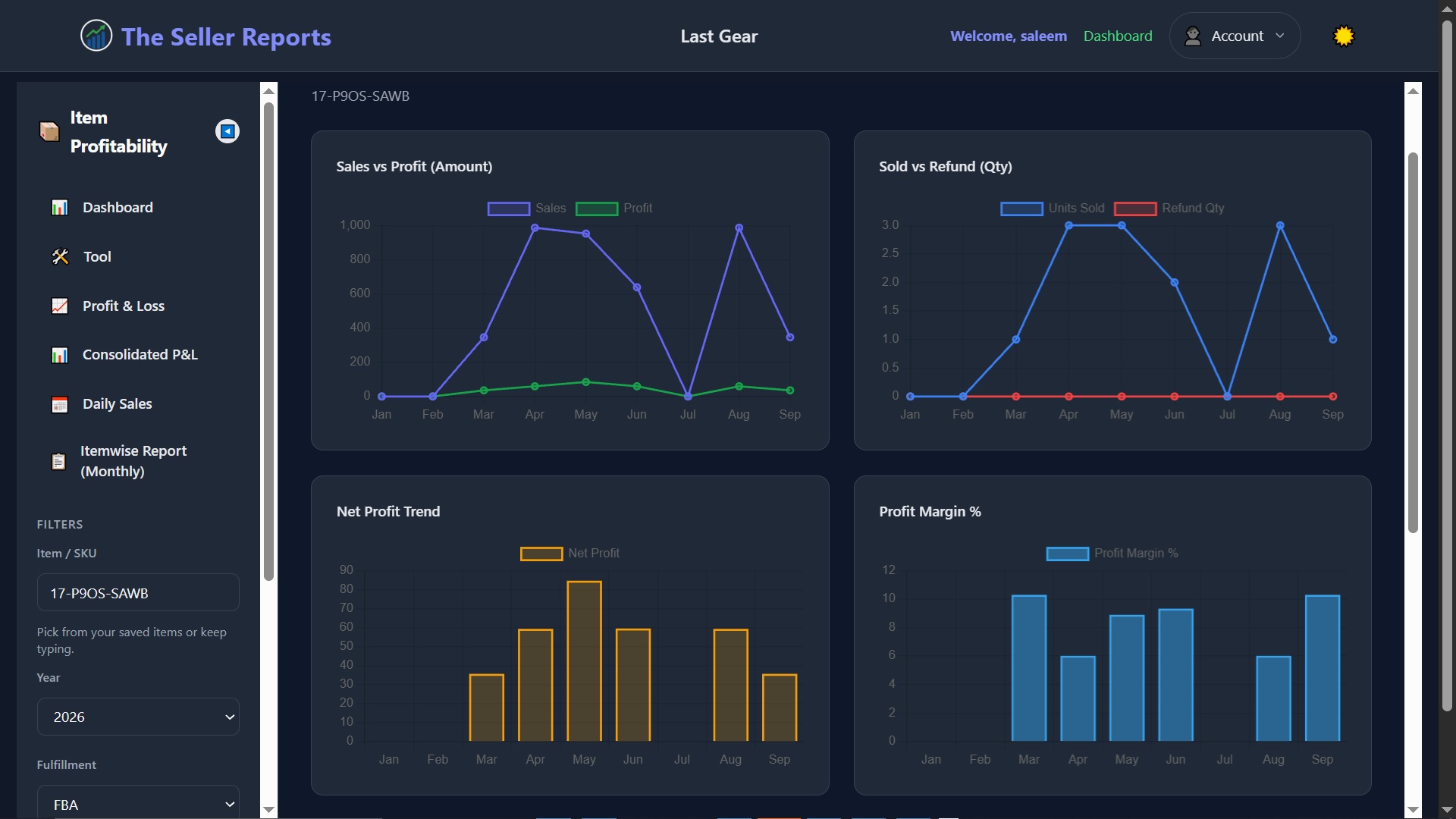The width and height of the screenshot is (1456, 819).
Task: Click the Apr Sales data point
Action: click(x=535, y=227)
